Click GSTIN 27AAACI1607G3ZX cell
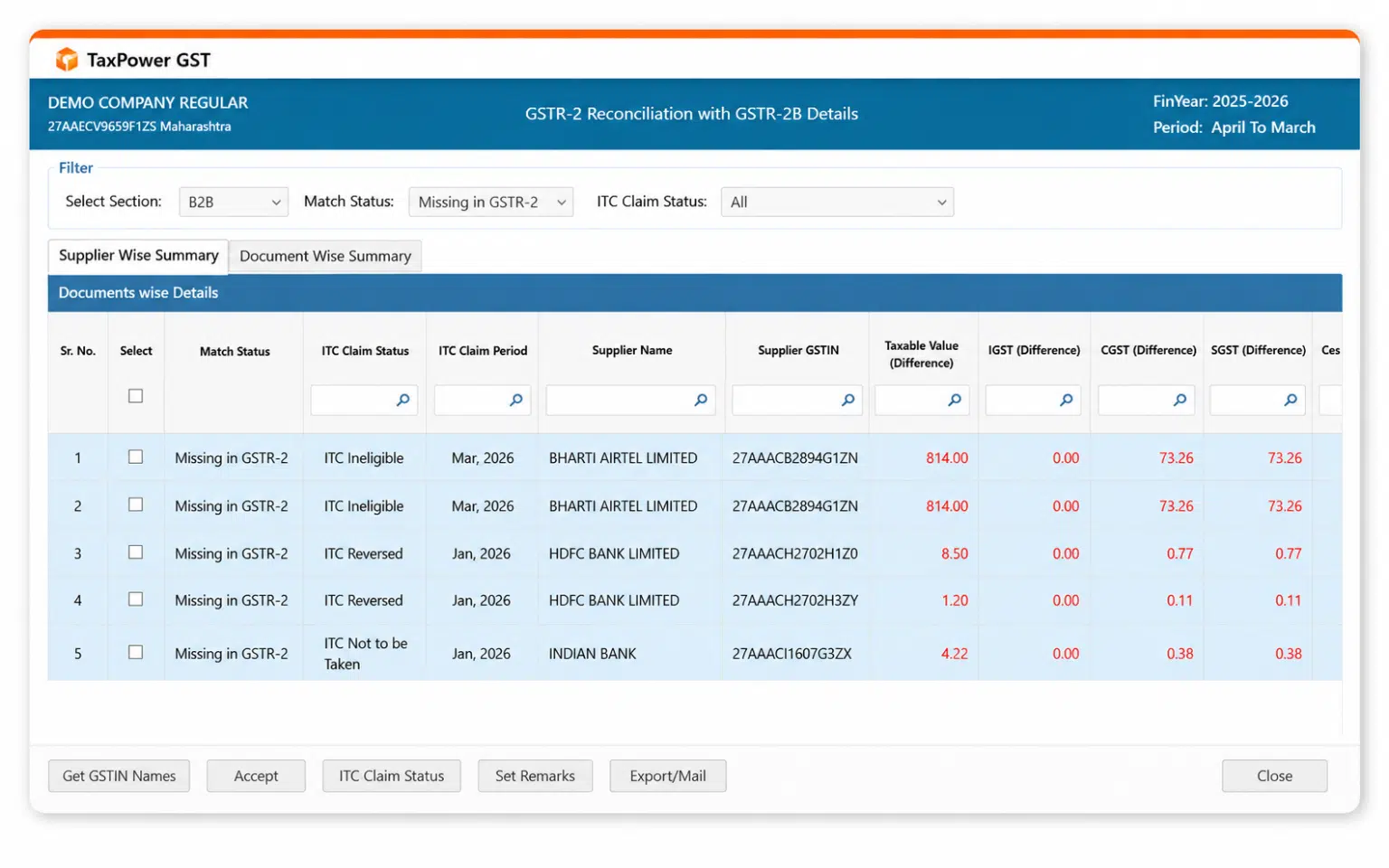 792,653
